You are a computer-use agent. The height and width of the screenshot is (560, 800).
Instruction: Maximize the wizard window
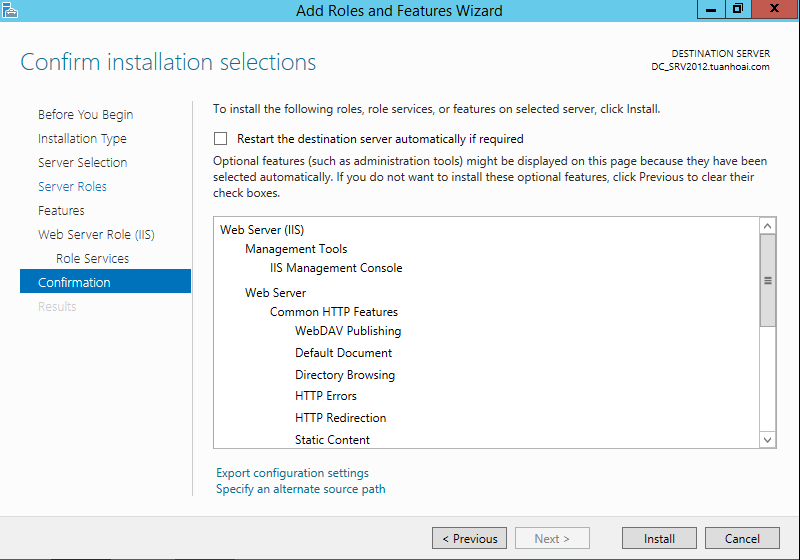click(738, 9)
